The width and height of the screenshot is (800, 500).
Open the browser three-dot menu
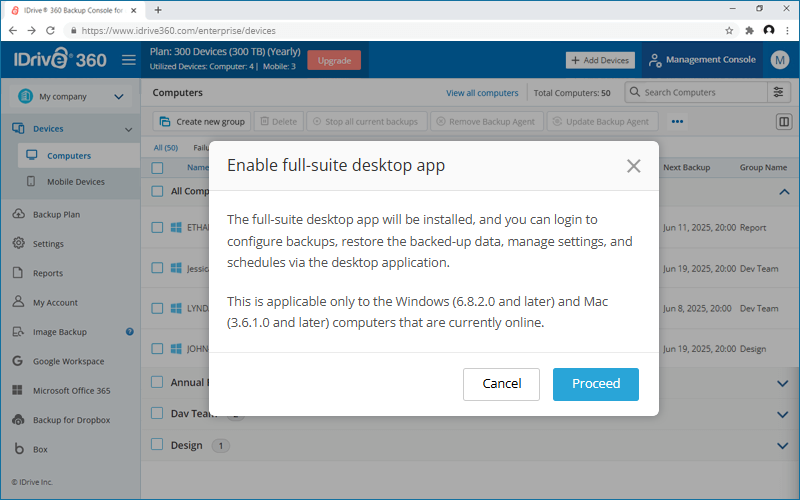788,31
